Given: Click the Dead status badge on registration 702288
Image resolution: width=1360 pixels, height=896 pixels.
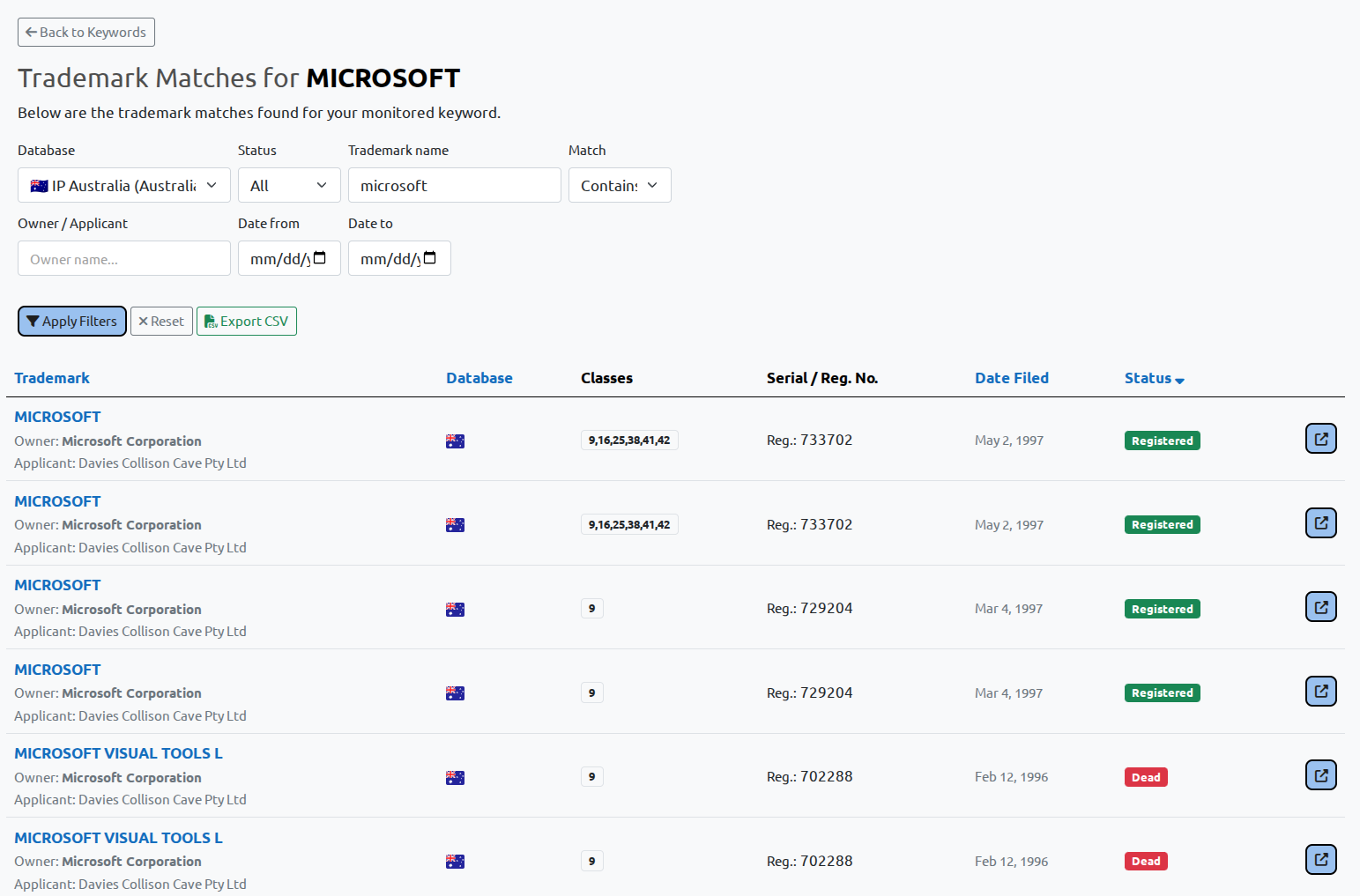Looking at the screenshot, I should [1145, 776].
